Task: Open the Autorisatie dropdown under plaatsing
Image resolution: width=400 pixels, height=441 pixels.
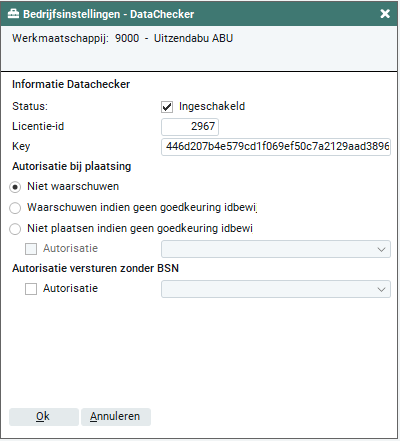Action: tap(276, 249)
